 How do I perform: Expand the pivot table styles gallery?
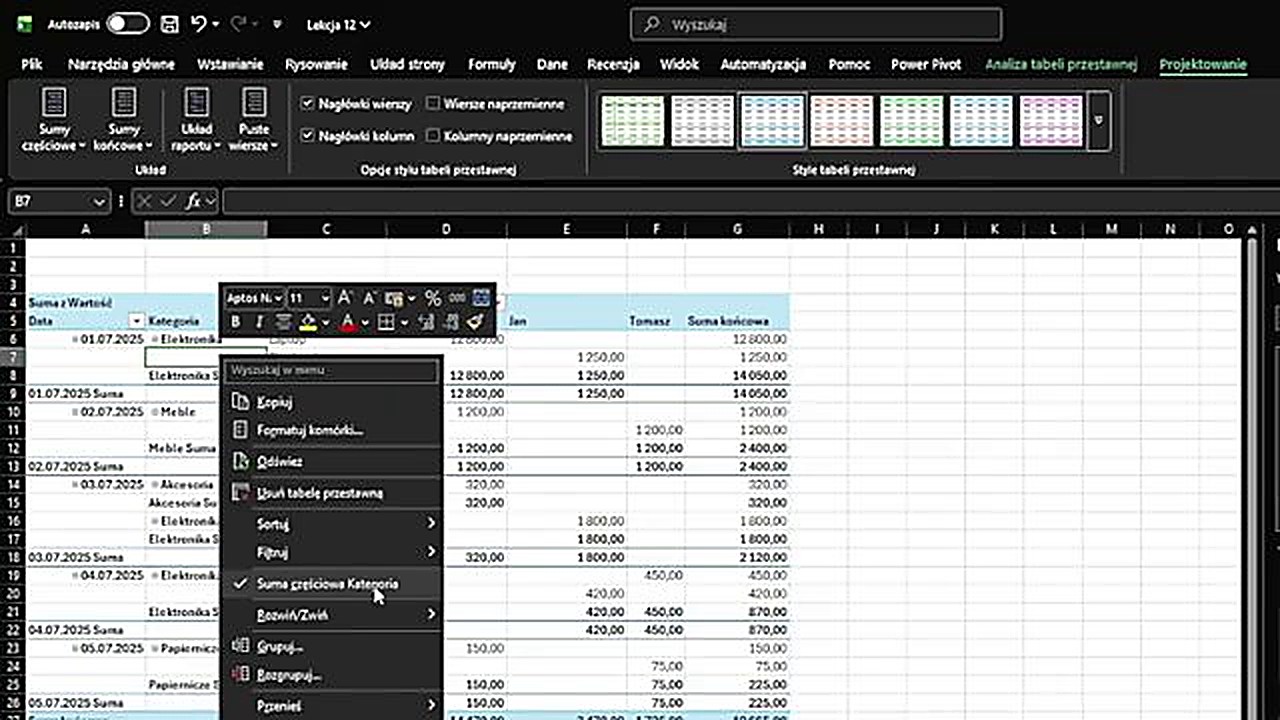(x=1099, y=121)
